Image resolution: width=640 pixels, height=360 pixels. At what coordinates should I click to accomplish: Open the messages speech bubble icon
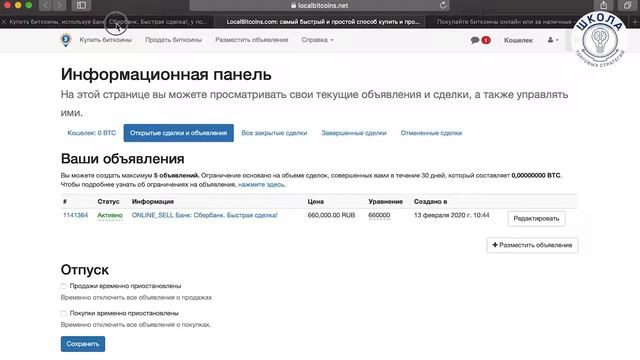coord(475,40)
